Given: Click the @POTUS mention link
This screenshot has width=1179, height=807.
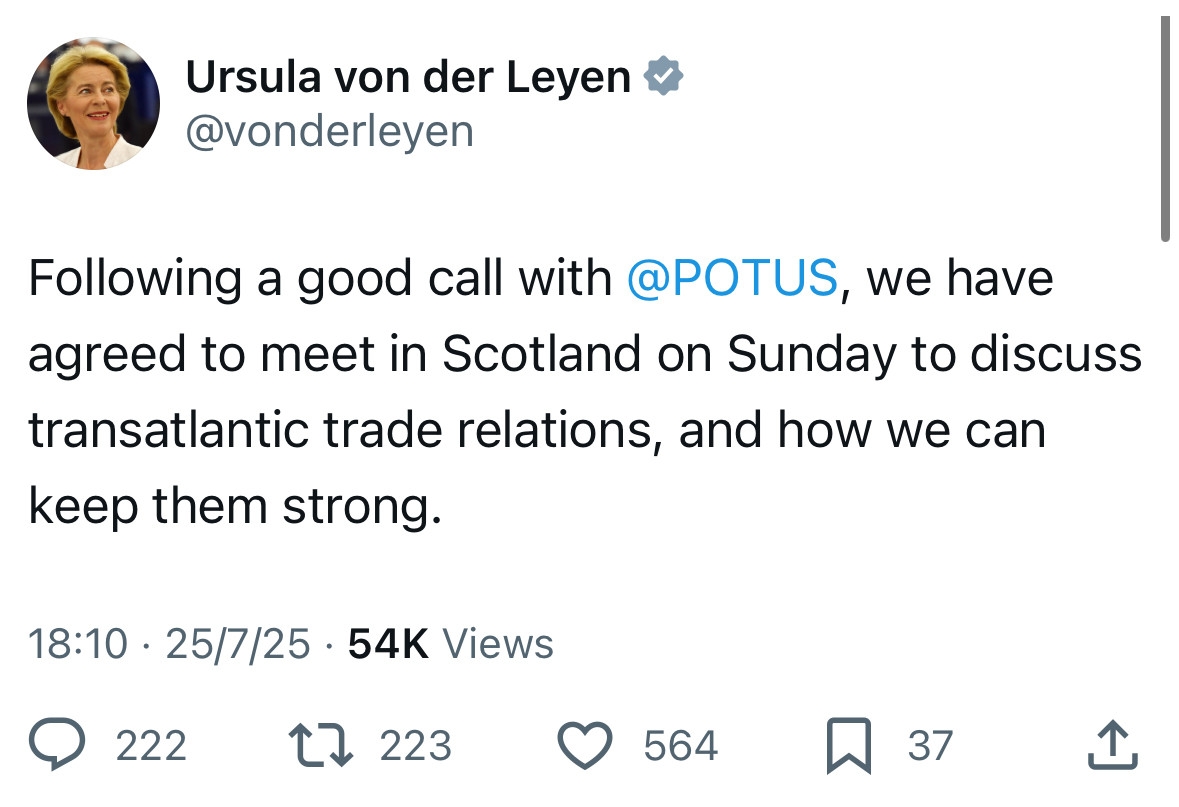Looking at the screenshot, I should click(732, 277).
